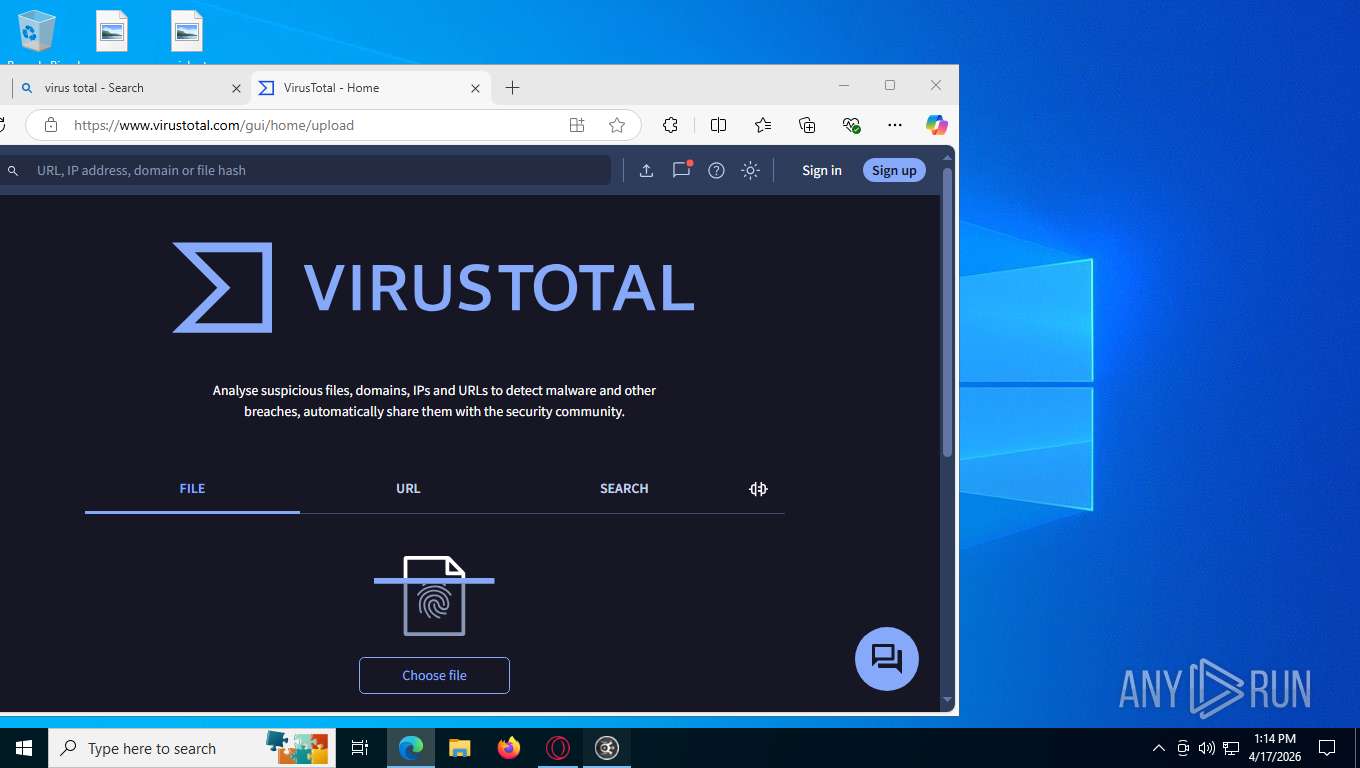Toggle light/dark theme sun icon
The height and width of the screenshot is (768, 1360).
(x=750, y=170)
